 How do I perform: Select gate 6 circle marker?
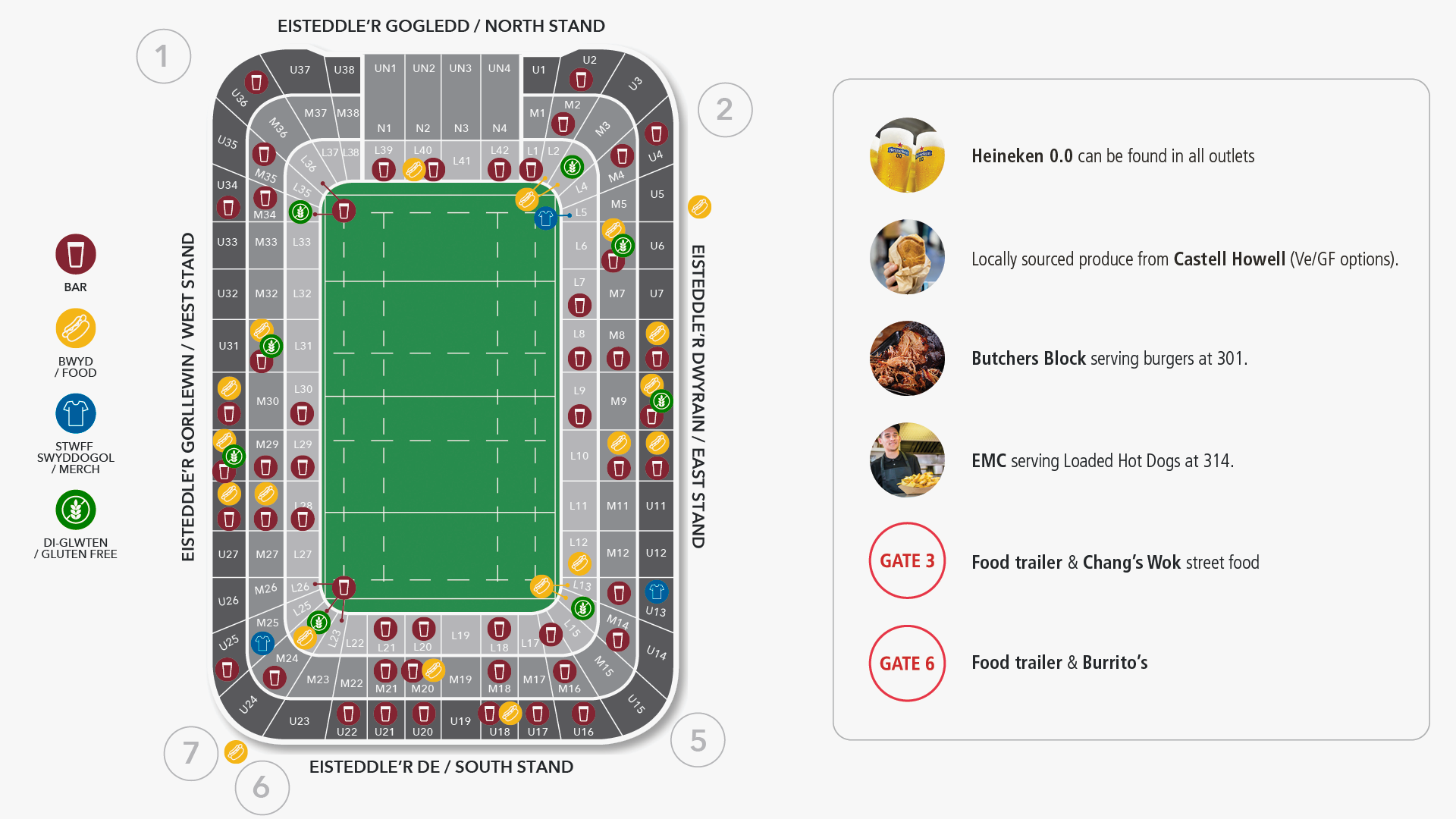(262, 787)
